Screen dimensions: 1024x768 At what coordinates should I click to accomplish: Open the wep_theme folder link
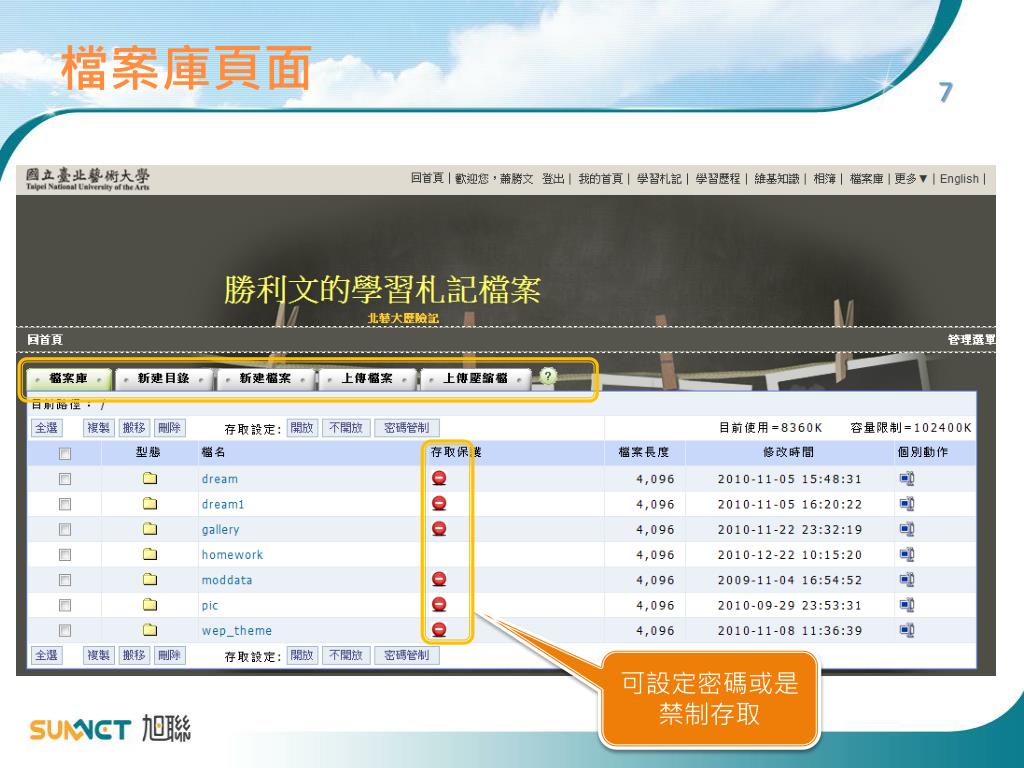click(x=236, y=631)
